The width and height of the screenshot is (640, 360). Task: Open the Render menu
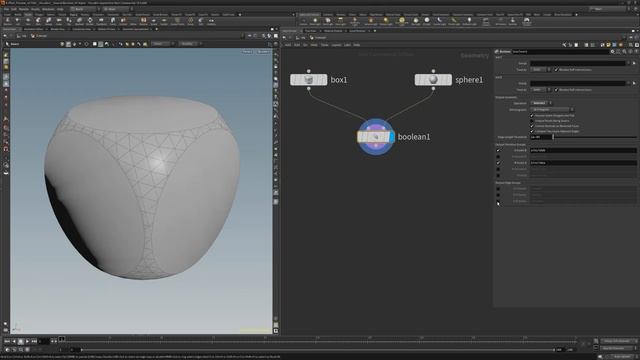[24, 9]
